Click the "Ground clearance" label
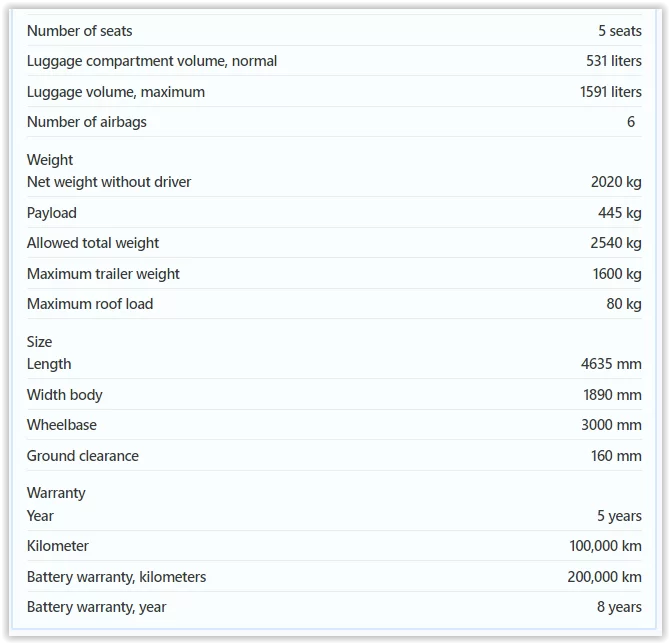The height and width of the screenshot is (644, 670). [82, 456]
